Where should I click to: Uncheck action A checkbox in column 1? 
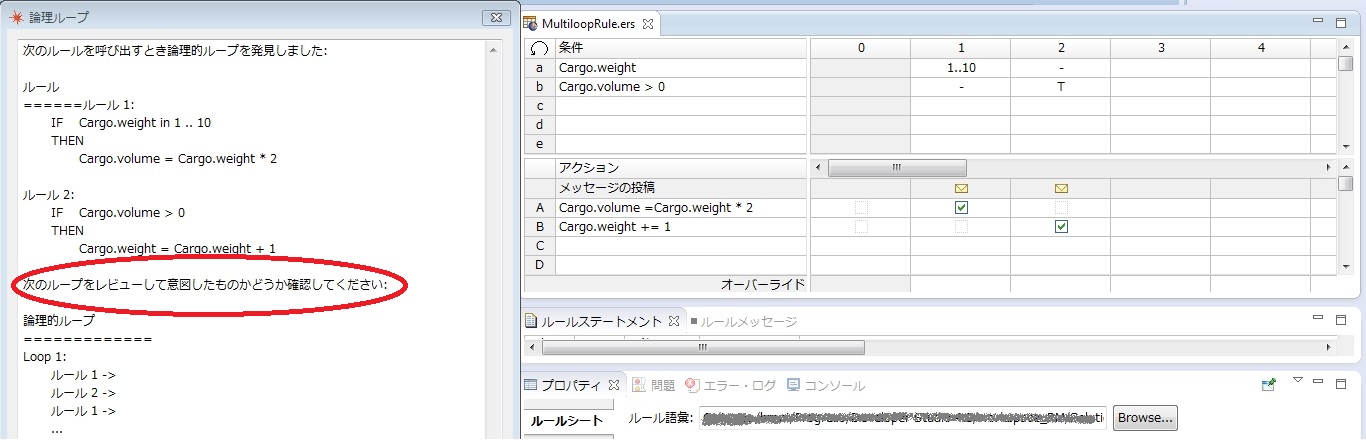point(961,208)
